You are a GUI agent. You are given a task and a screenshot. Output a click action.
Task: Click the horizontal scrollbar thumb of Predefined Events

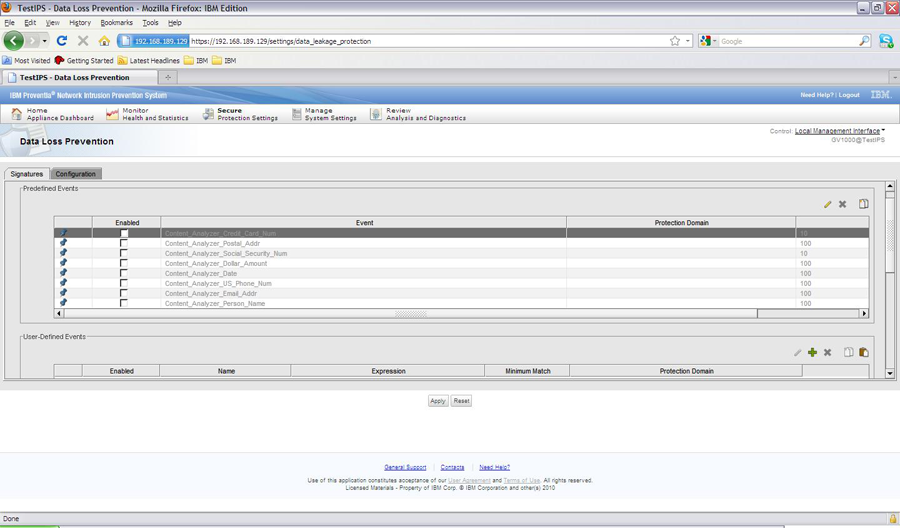tap(410, 313)
